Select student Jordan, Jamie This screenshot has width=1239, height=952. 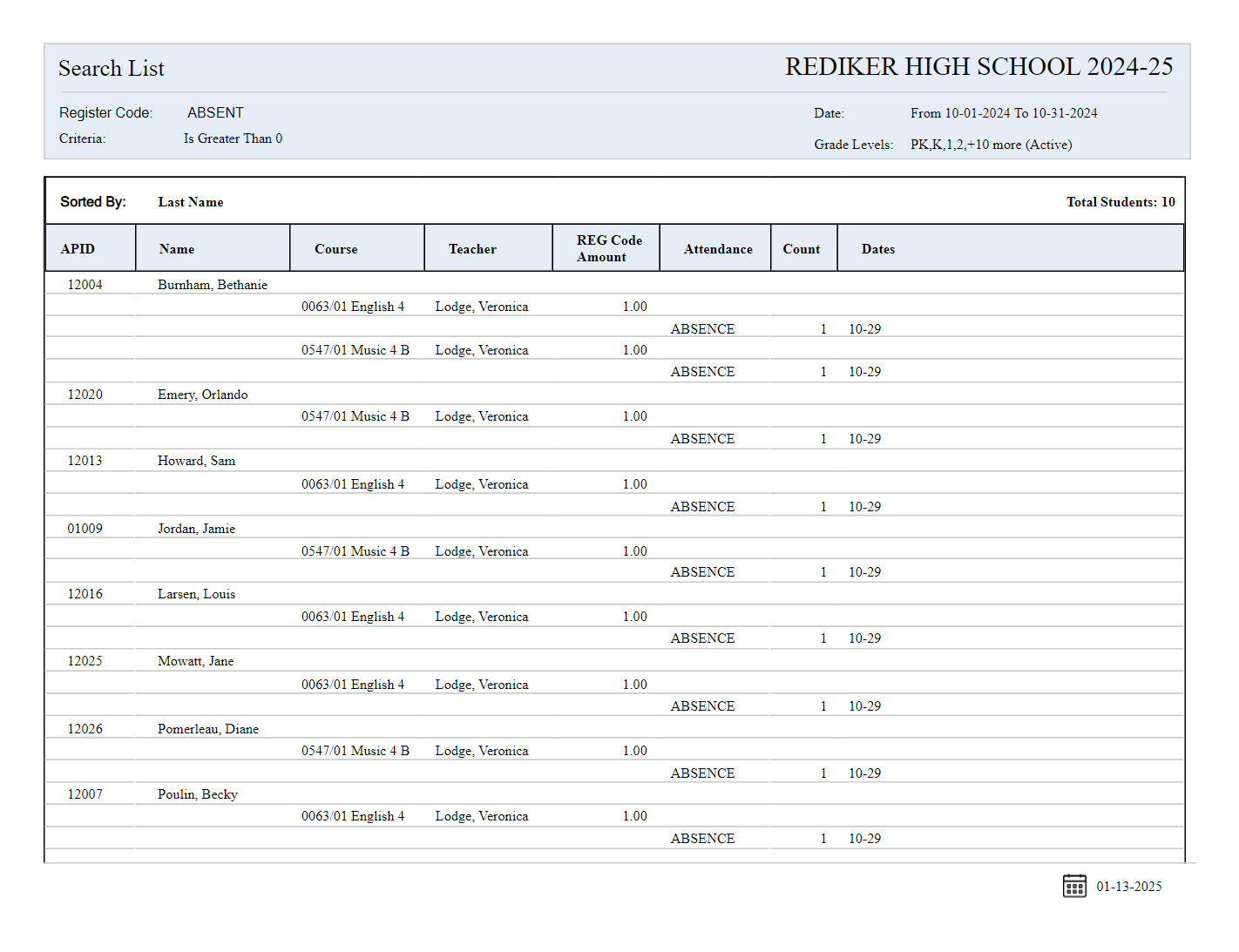click(x=197, y=529)
